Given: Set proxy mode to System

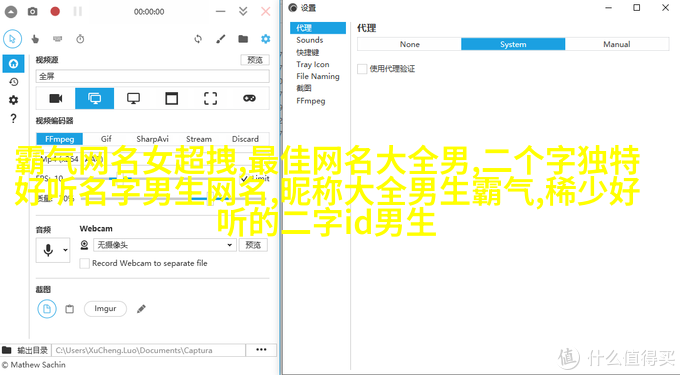Looking at the screenshot, I should [x=513, y=44].
